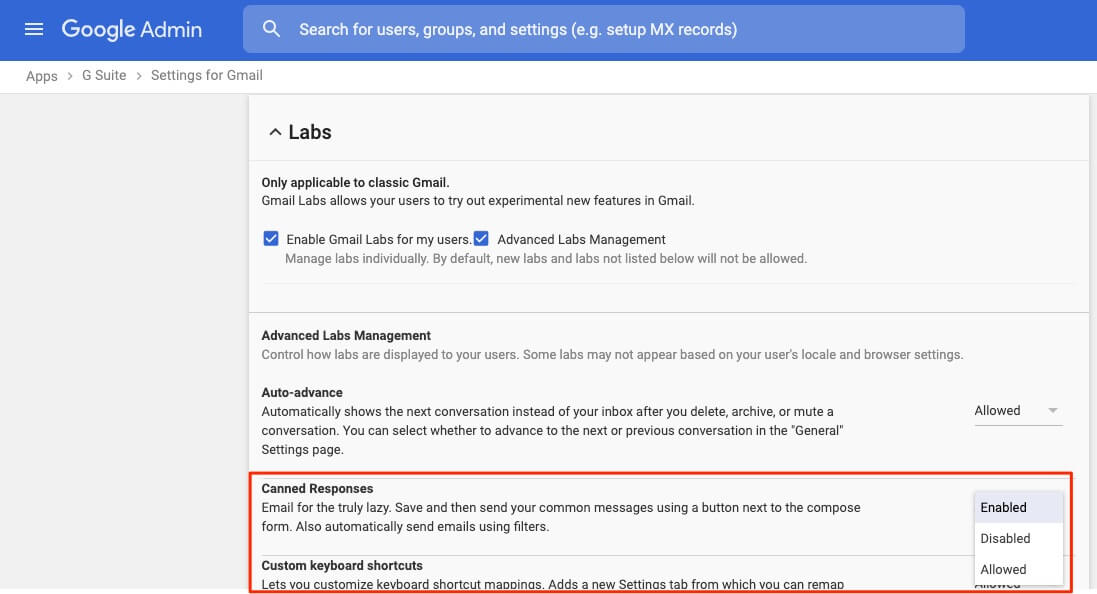Viewport: 1097px width, 594px height.
Task: Click Settings for Gmail breadcrumb
Action: point(207,76)
